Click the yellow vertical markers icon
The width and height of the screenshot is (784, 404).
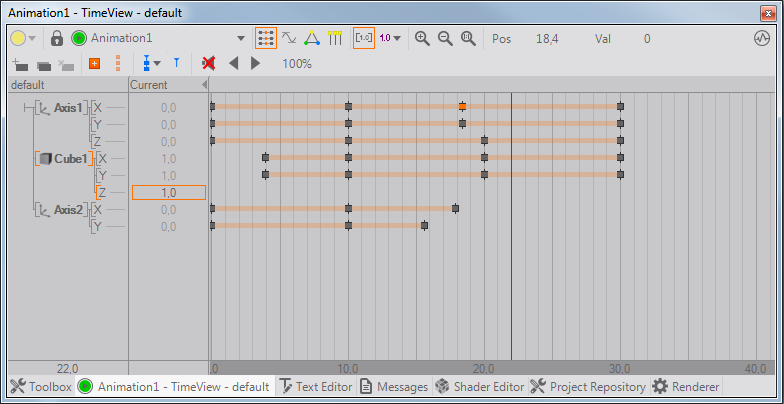[335, 38]
